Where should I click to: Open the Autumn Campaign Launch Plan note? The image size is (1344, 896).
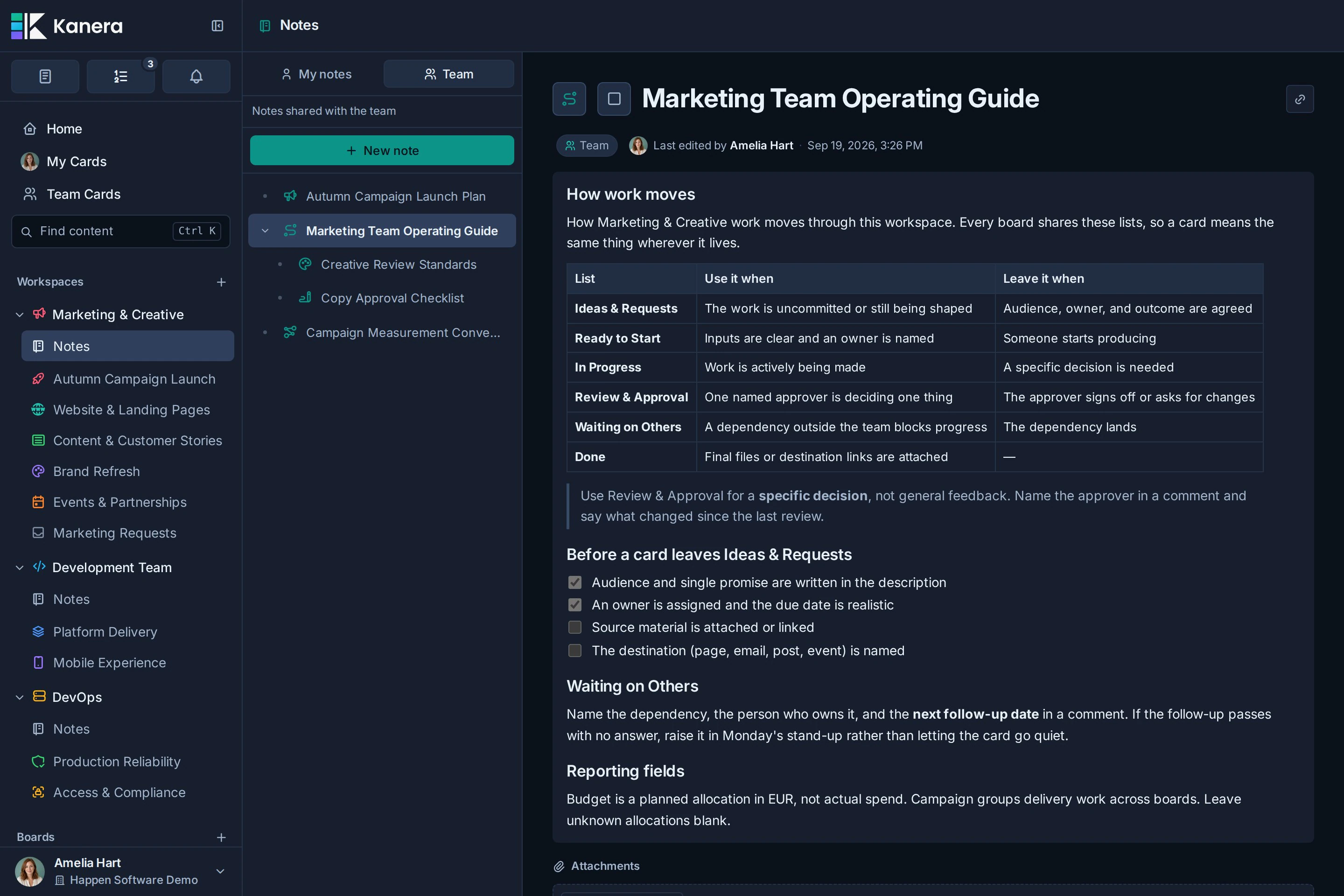(382, 196)
